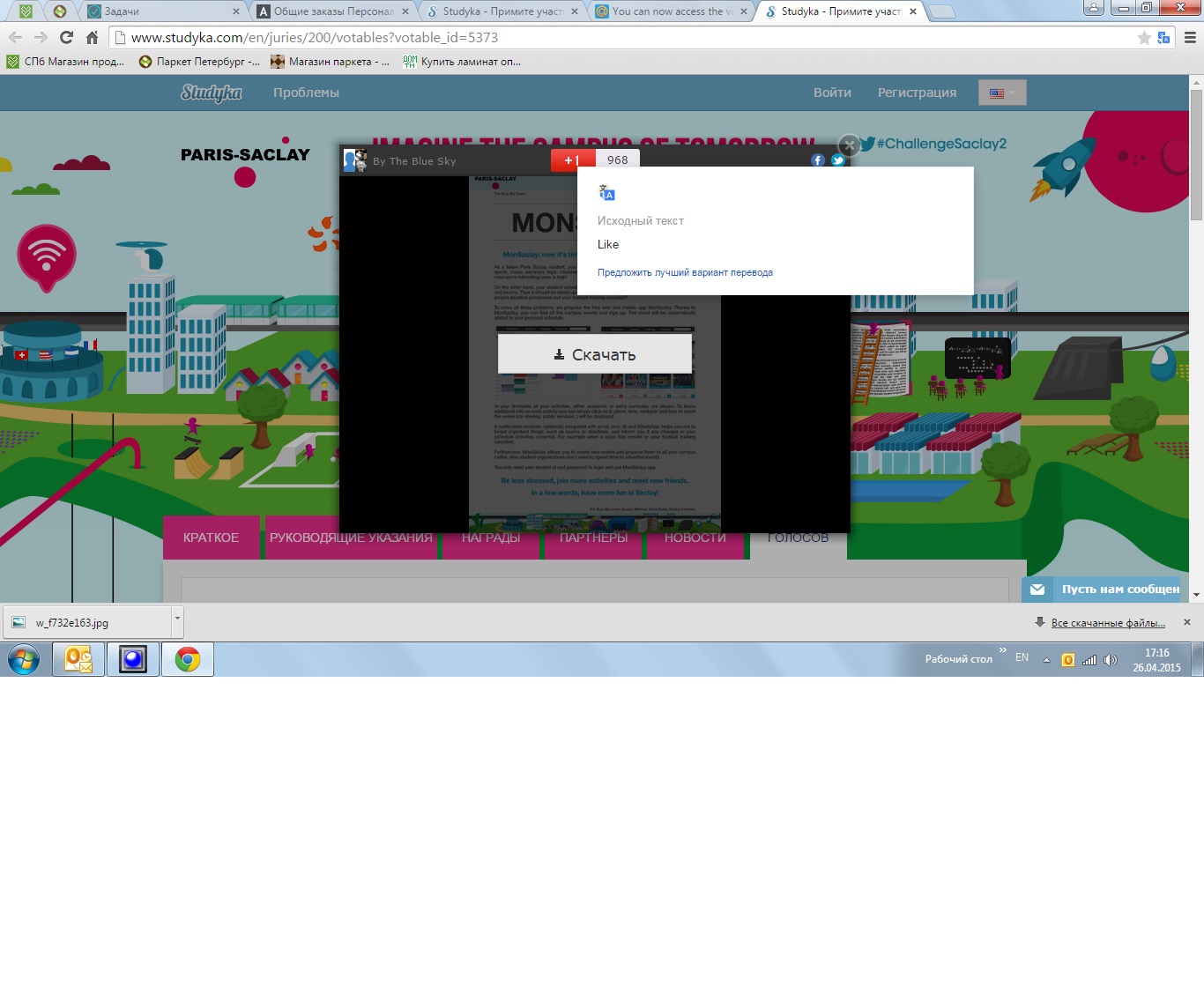Click the browser forward arrow
The image size is (1204, 994).
pyautogui.click(x=41, y=37)
